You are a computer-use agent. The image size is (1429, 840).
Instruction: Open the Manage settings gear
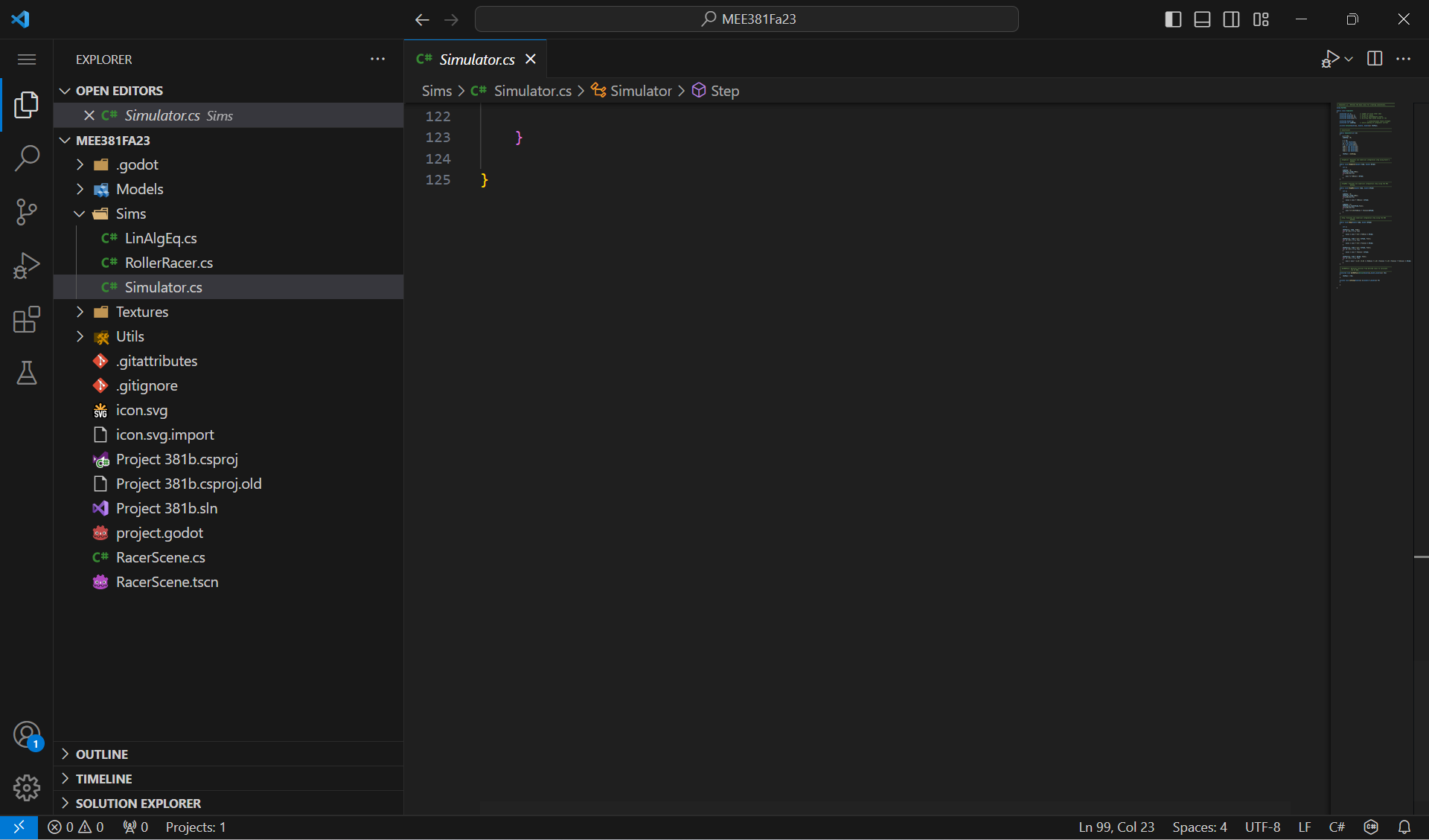point(27,788)
